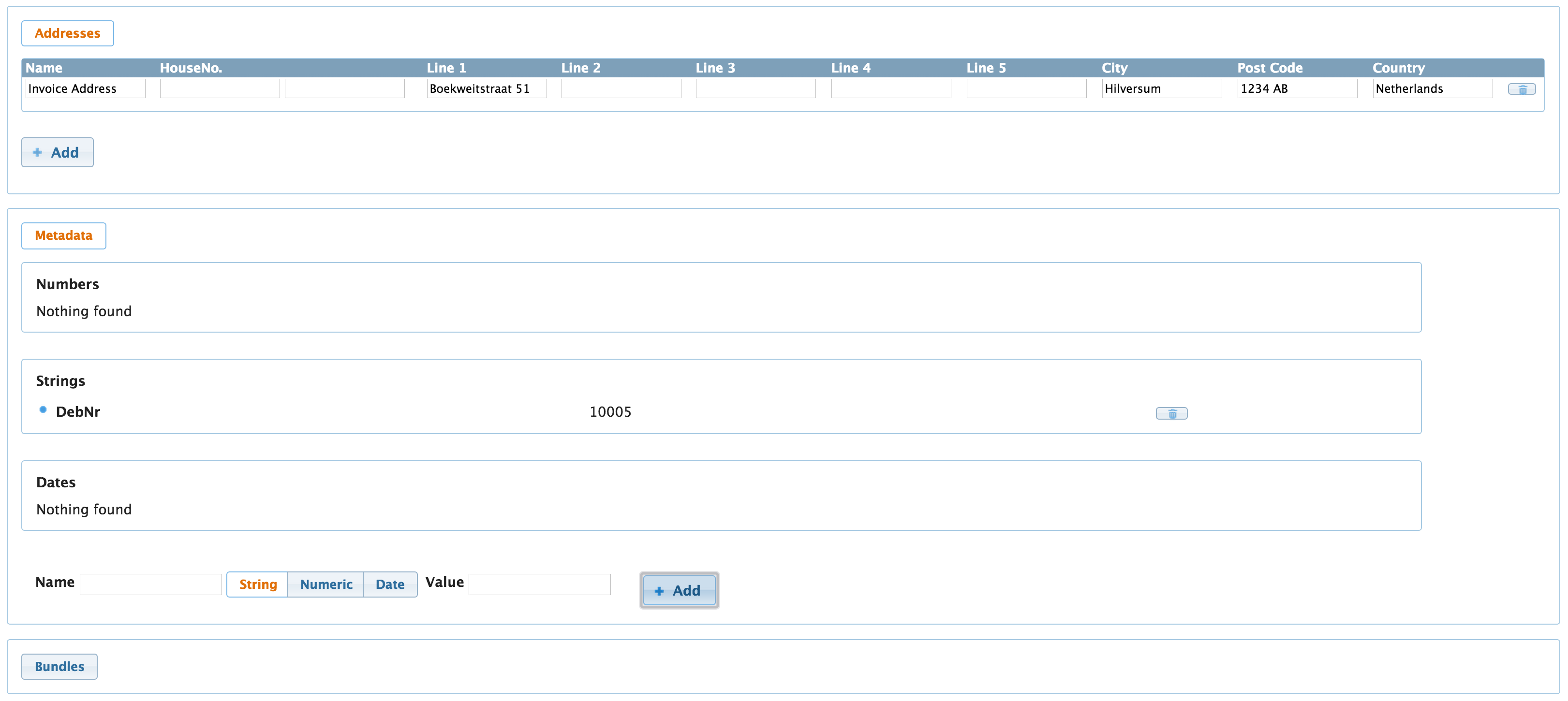Collapse the Metadata section header
The width and height of the screenshot is (1568, 701).
[x=63, y=235]
